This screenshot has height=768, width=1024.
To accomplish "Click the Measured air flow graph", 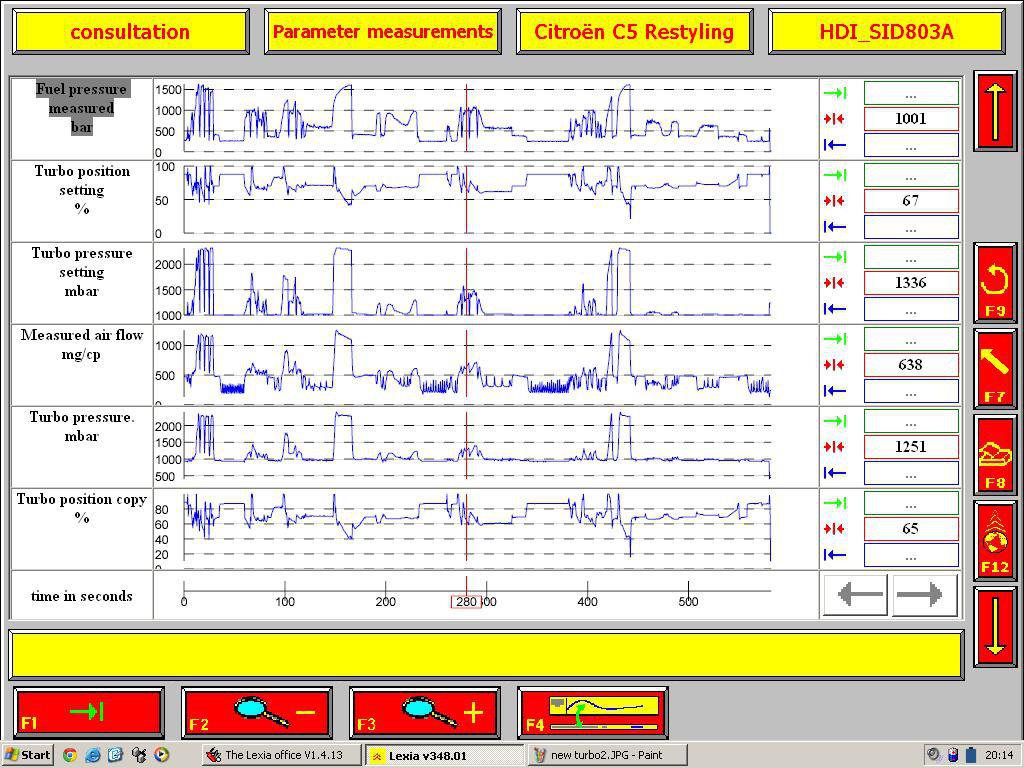I will [486, 365].
